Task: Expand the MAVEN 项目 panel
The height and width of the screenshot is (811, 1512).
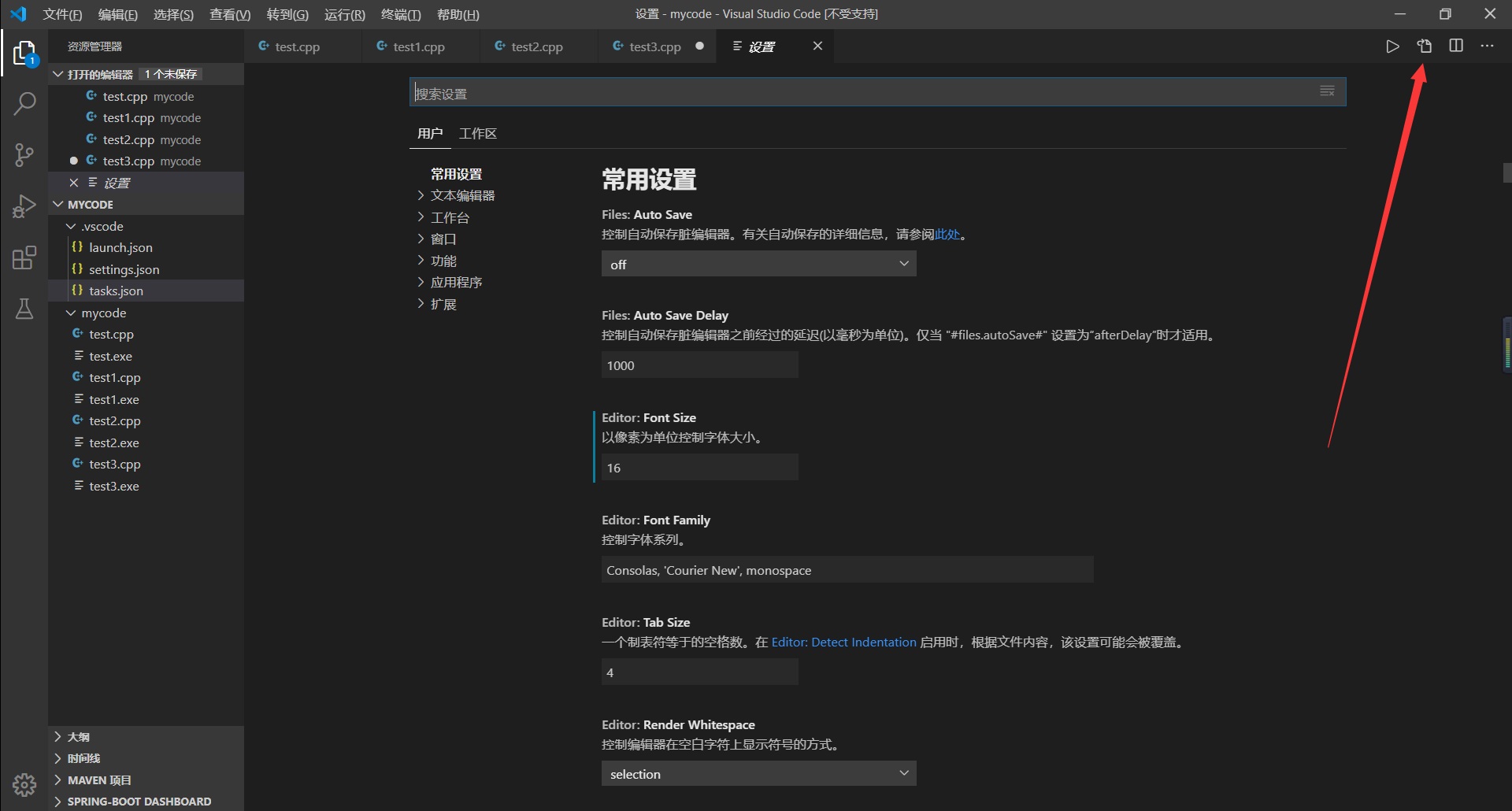Action: pyautogui.click(x=146, y=780)
